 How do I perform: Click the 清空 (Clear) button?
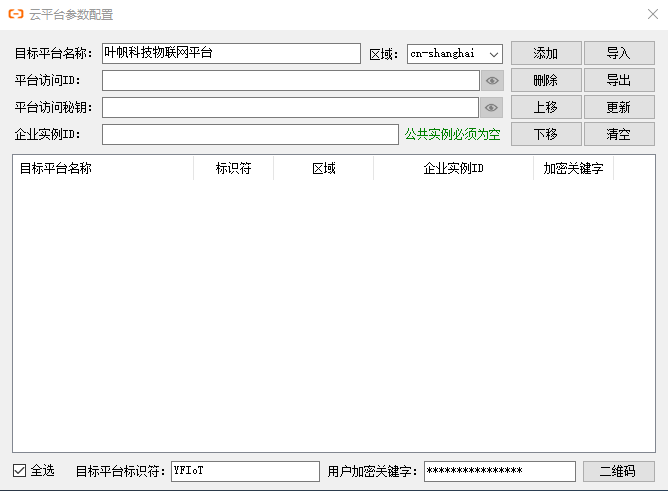coord(619,134)
